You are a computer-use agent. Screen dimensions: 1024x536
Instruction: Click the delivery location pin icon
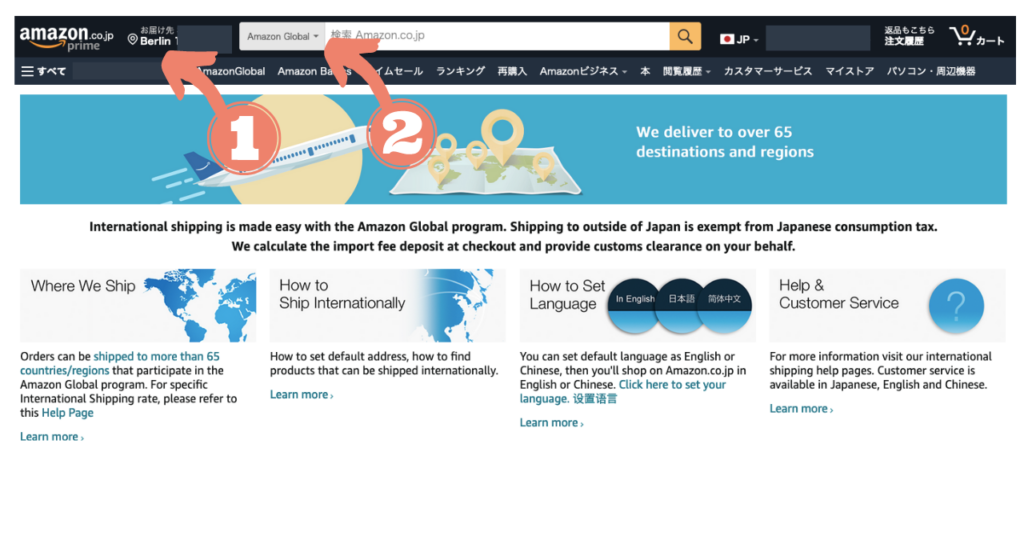[x=133, y=40]
